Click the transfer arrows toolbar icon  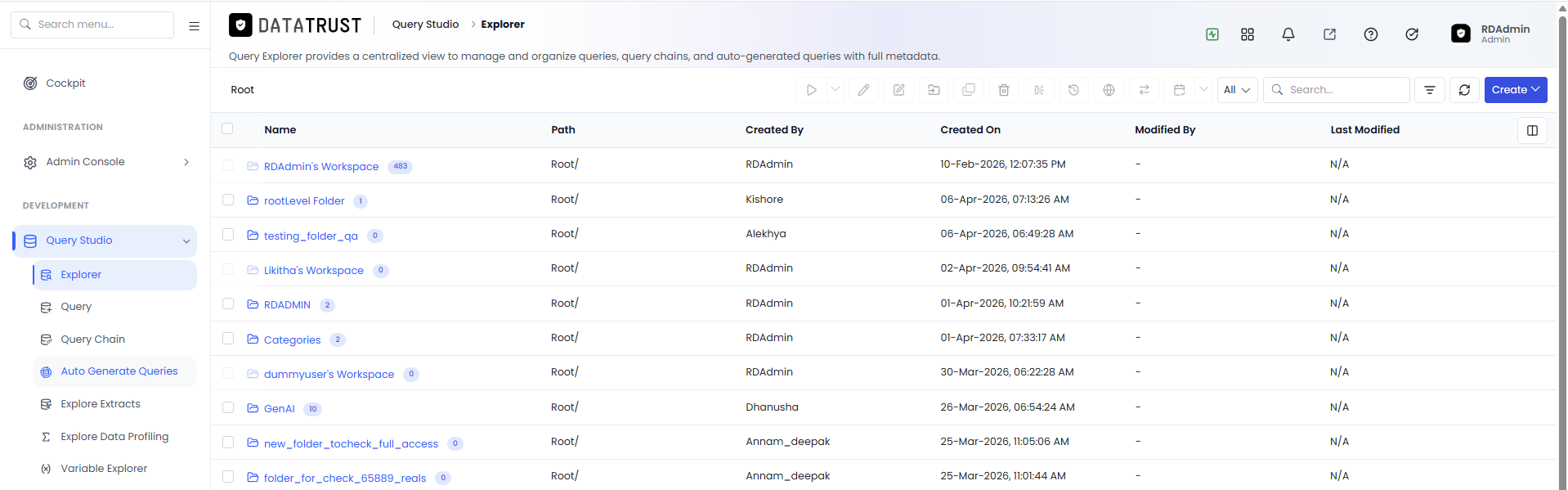point(1144,90)
